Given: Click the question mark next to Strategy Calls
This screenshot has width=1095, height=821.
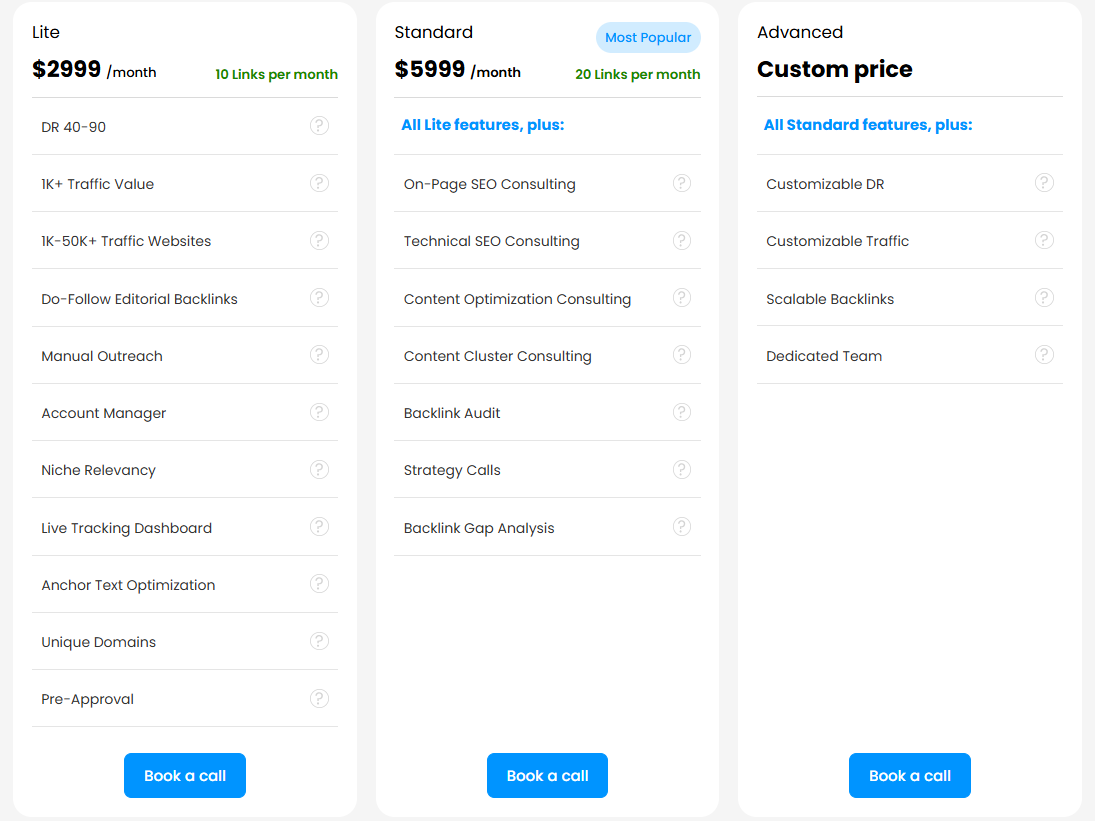Looking at the screenshot, I should pos(681,469).
